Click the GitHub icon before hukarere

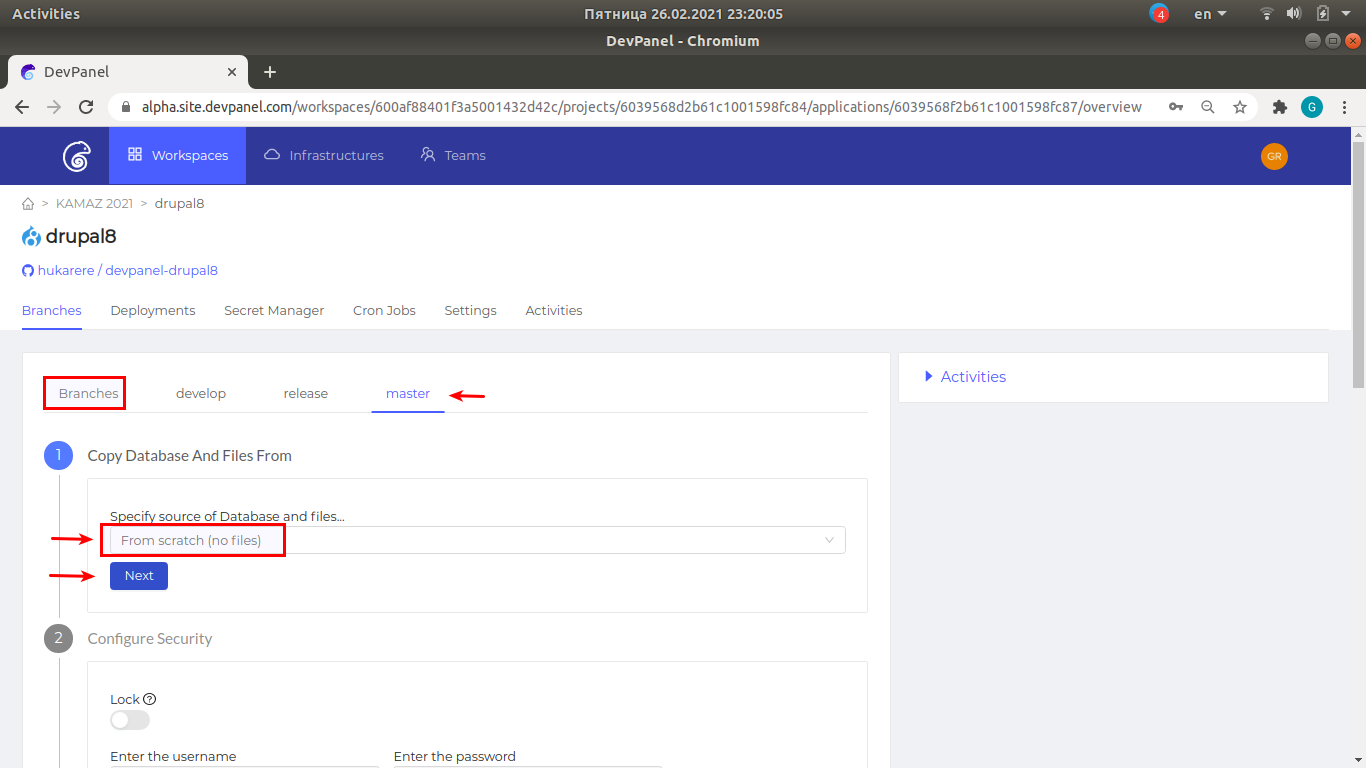click(27, 270)
